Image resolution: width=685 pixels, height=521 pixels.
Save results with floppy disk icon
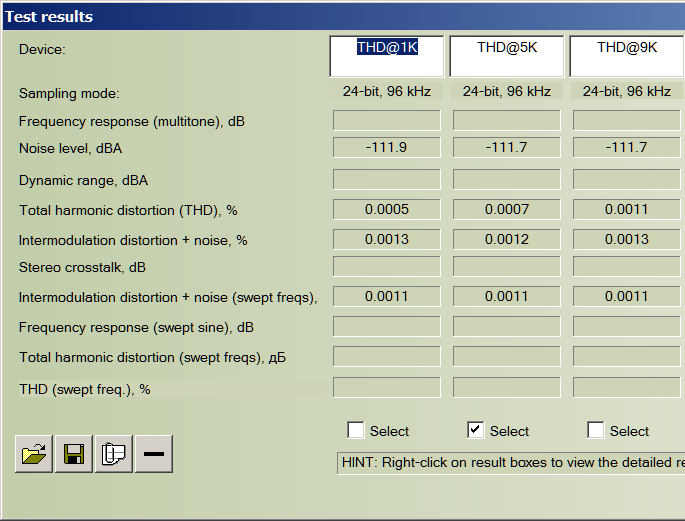coord(74,454)
